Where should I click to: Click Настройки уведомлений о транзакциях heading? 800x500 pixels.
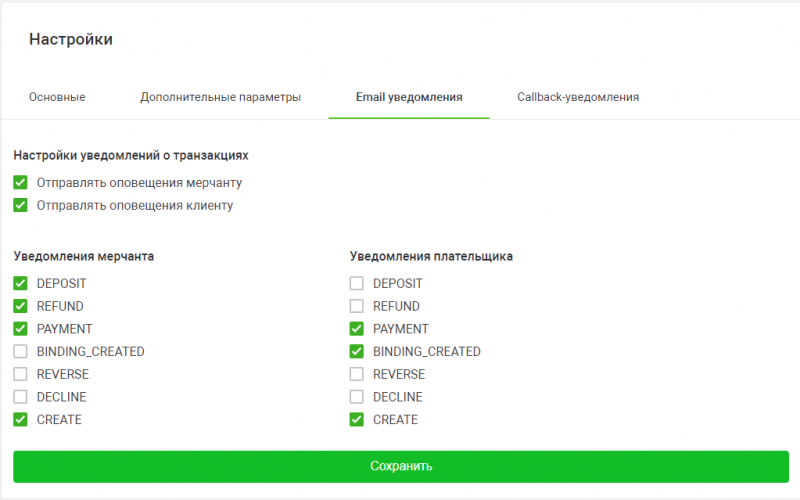131,155
